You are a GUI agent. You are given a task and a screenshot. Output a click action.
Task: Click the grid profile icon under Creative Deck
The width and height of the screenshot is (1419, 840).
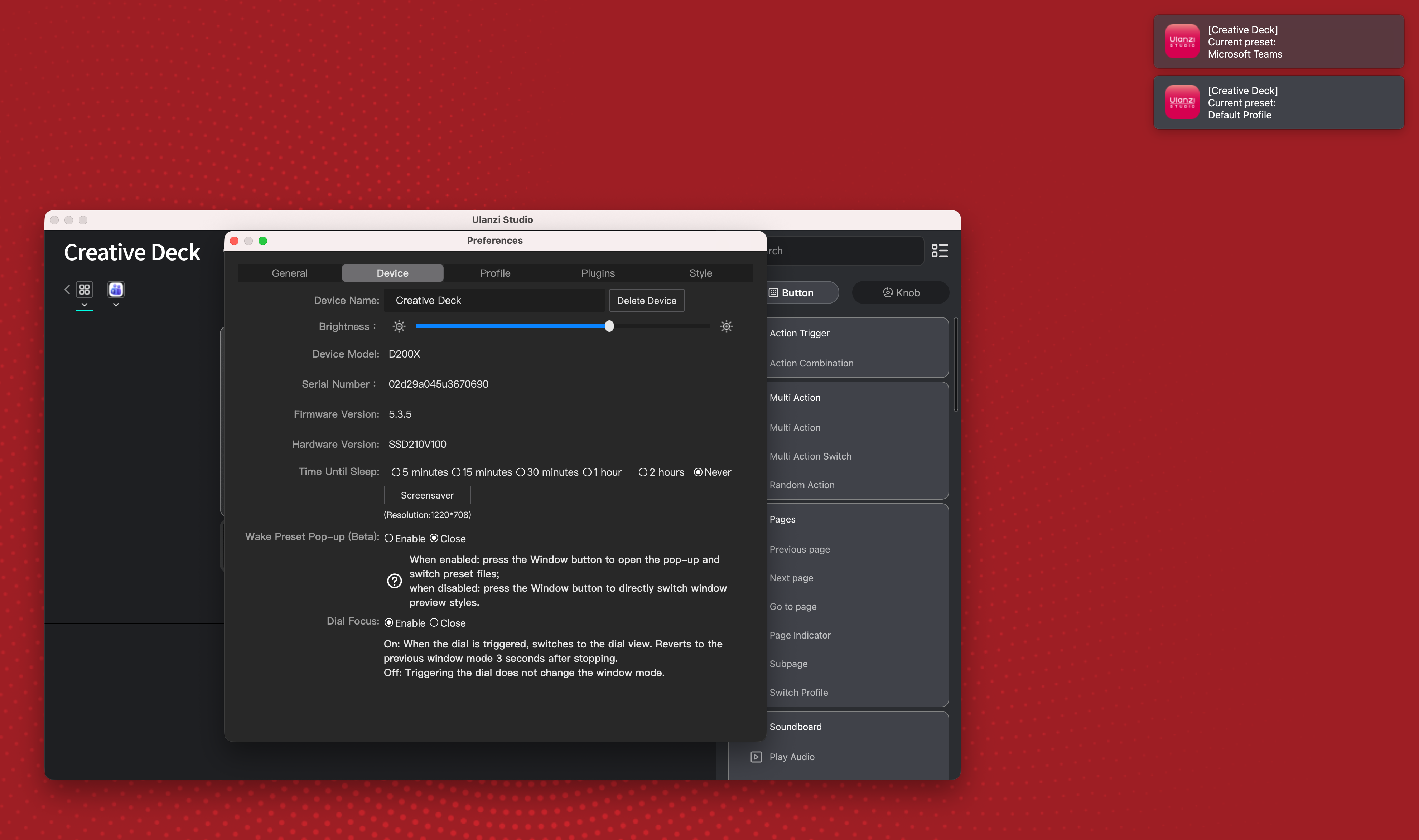coord(85,289)
